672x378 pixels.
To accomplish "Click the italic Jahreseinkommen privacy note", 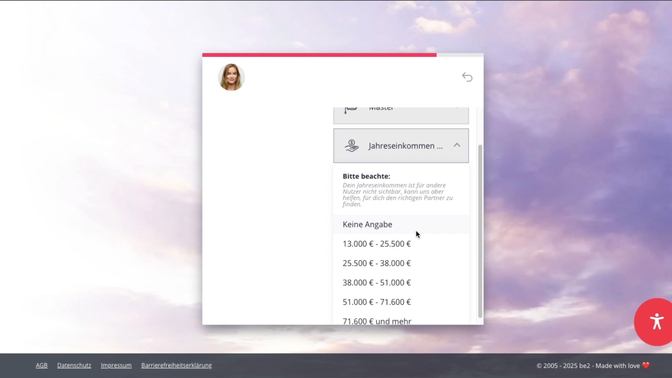I will click(x=398, y=195).
